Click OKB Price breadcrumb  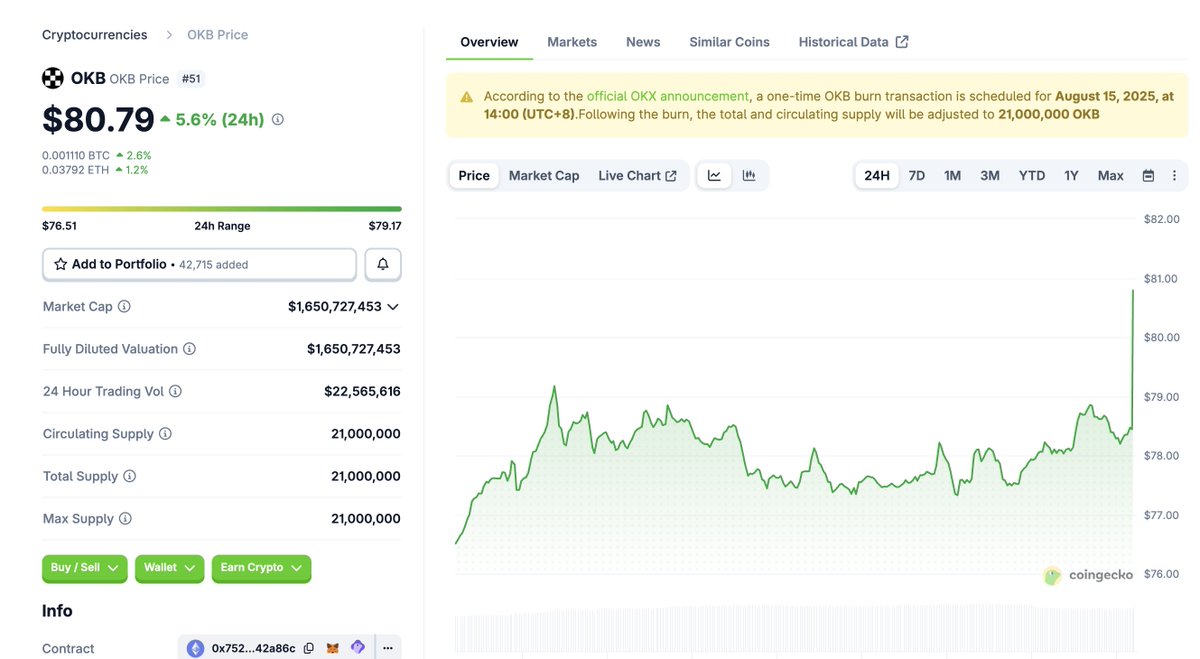(x=218, y=34)
